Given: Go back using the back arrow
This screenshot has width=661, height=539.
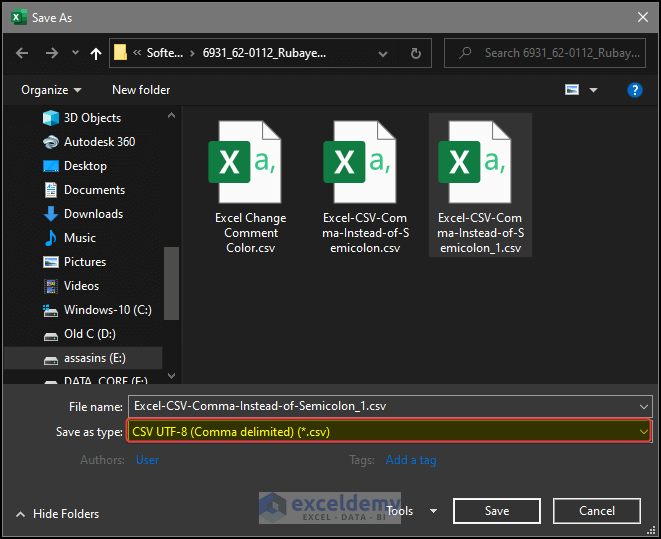Looking at the screenshot, I should (22, 53).
